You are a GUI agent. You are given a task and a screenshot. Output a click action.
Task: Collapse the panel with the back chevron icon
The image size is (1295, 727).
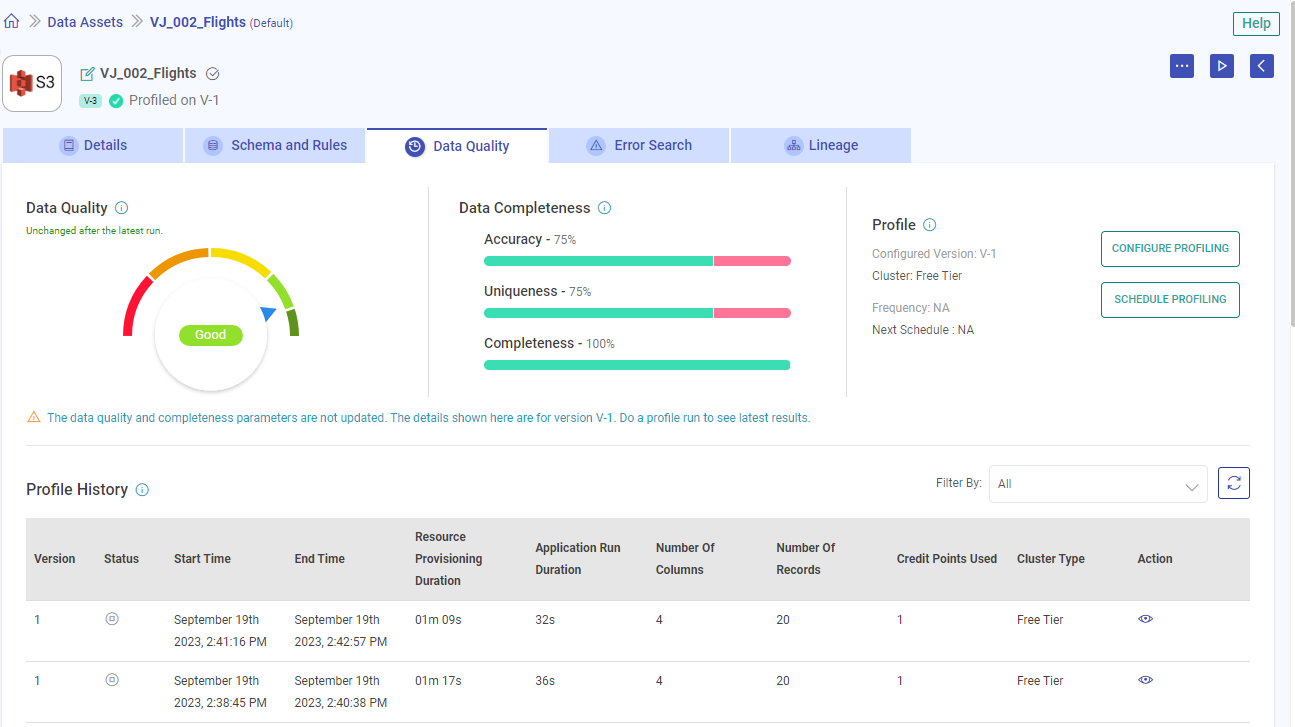(1261, 65)
